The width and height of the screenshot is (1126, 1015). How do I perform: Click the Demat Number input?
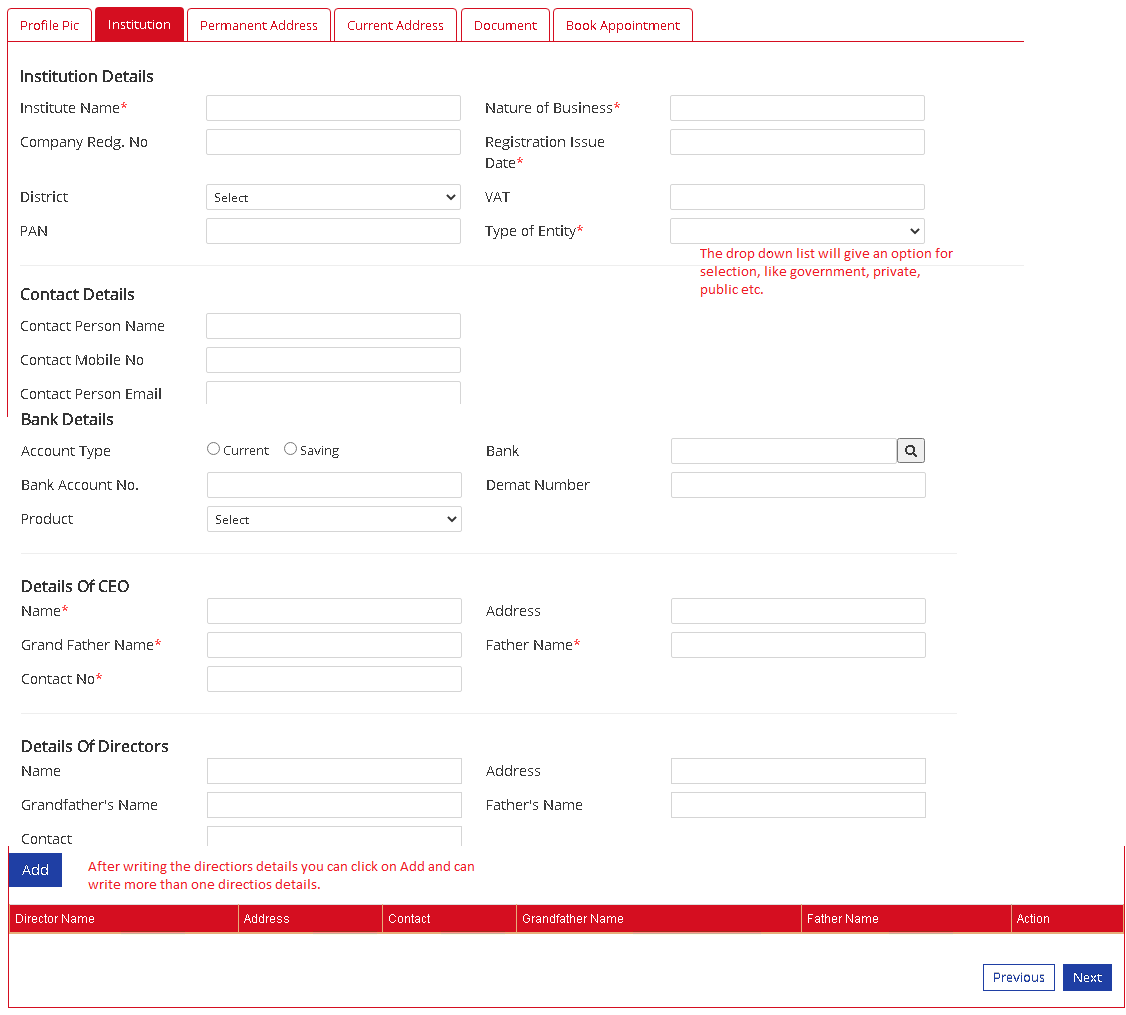pyautogui.click(x=798, y=485)
